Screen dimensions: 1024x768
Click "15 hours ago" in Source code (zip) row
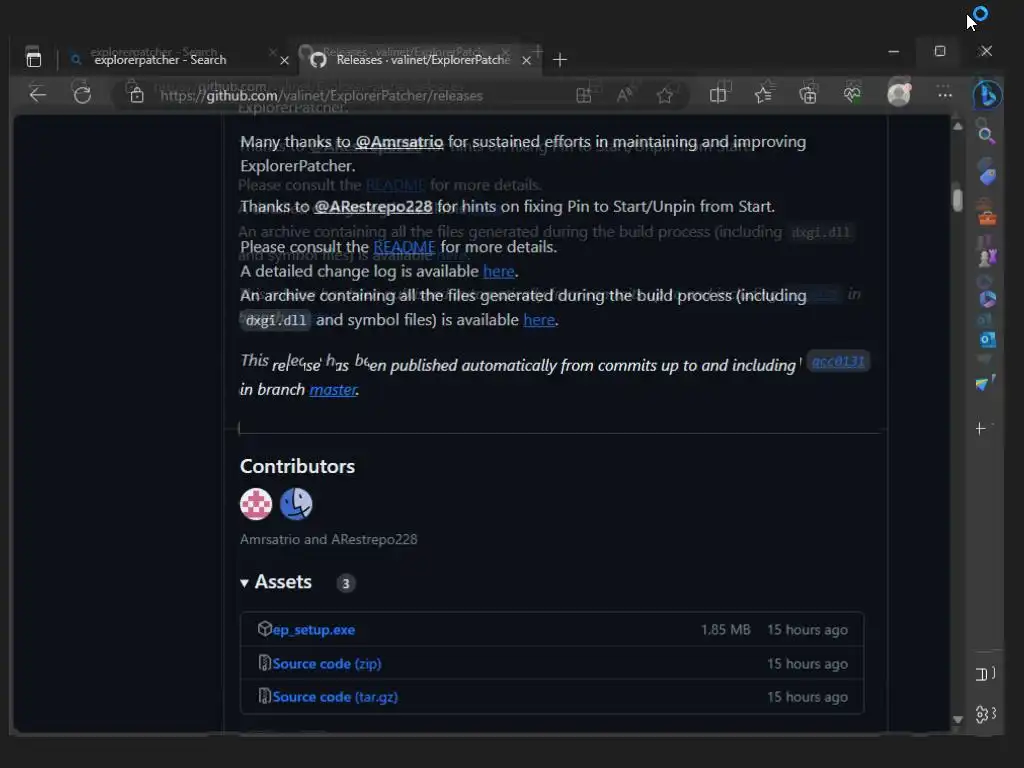pyautogui.click(x=807, y=664)
